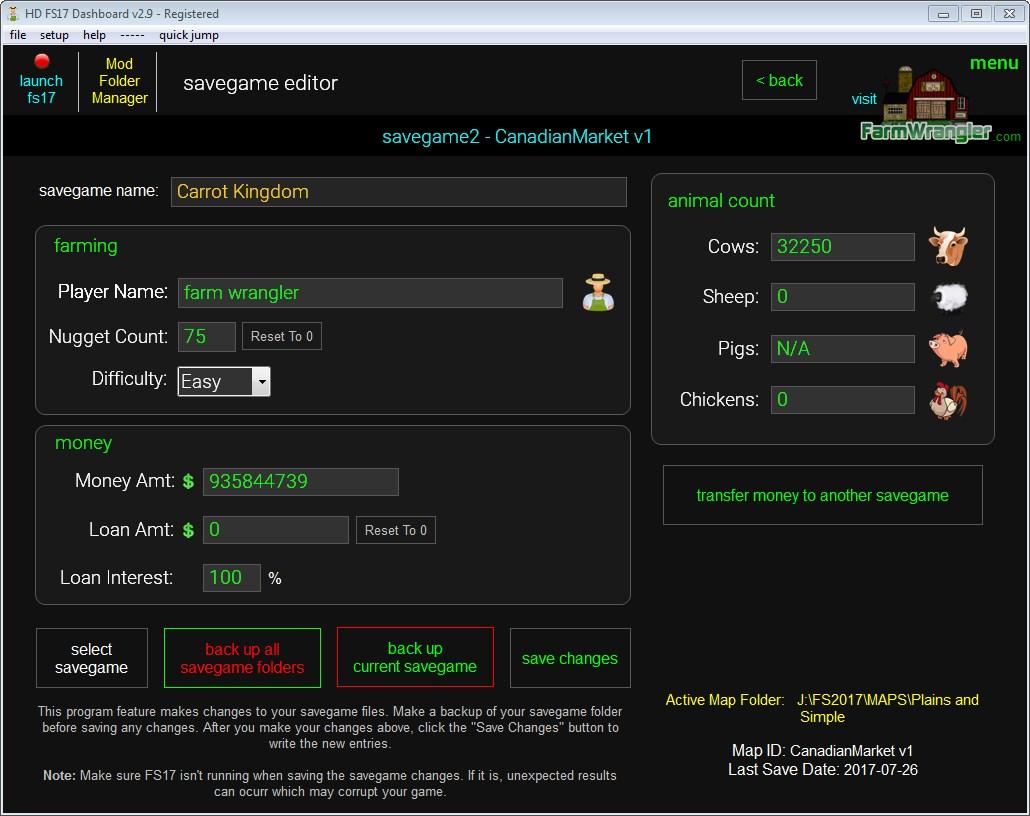This screenshot has width=1030, height=816.
Task: Open the Mod Folder Manager
Action: point(119,81)
